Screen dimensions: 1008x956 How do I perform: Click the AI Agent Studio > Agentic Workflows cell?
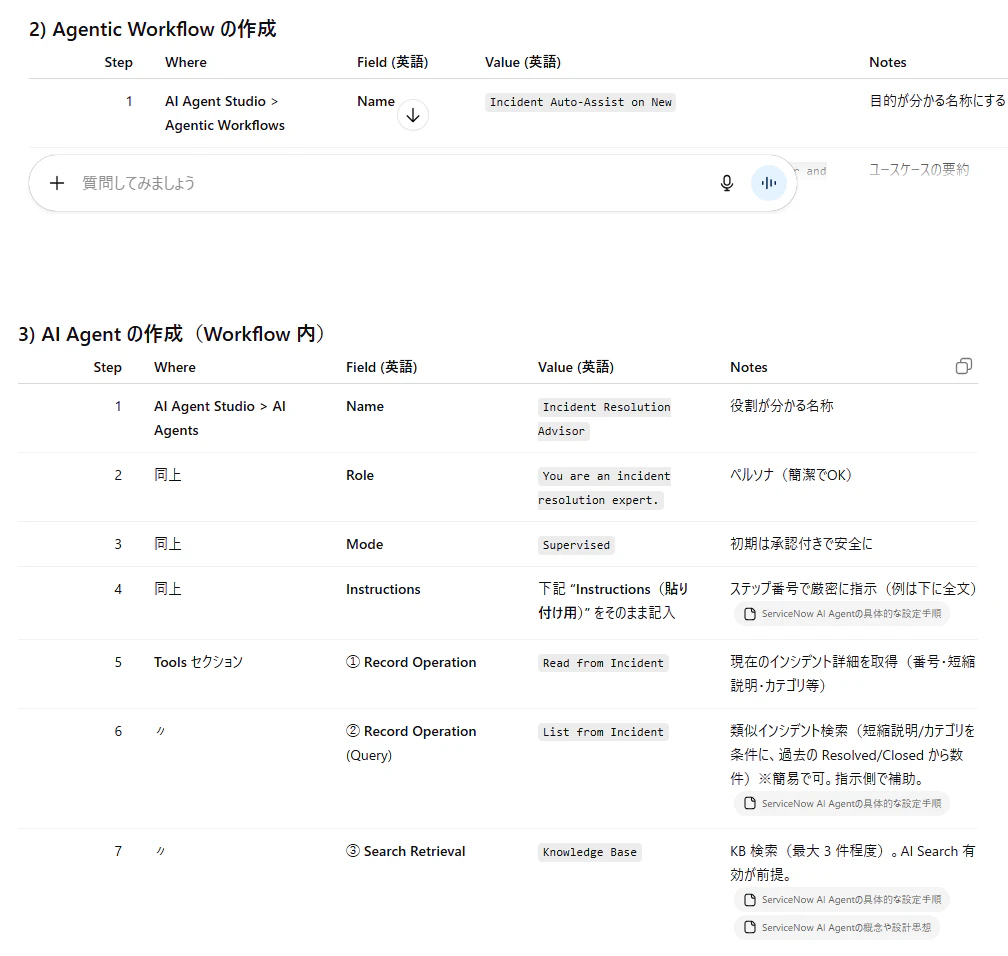(224, 113)
